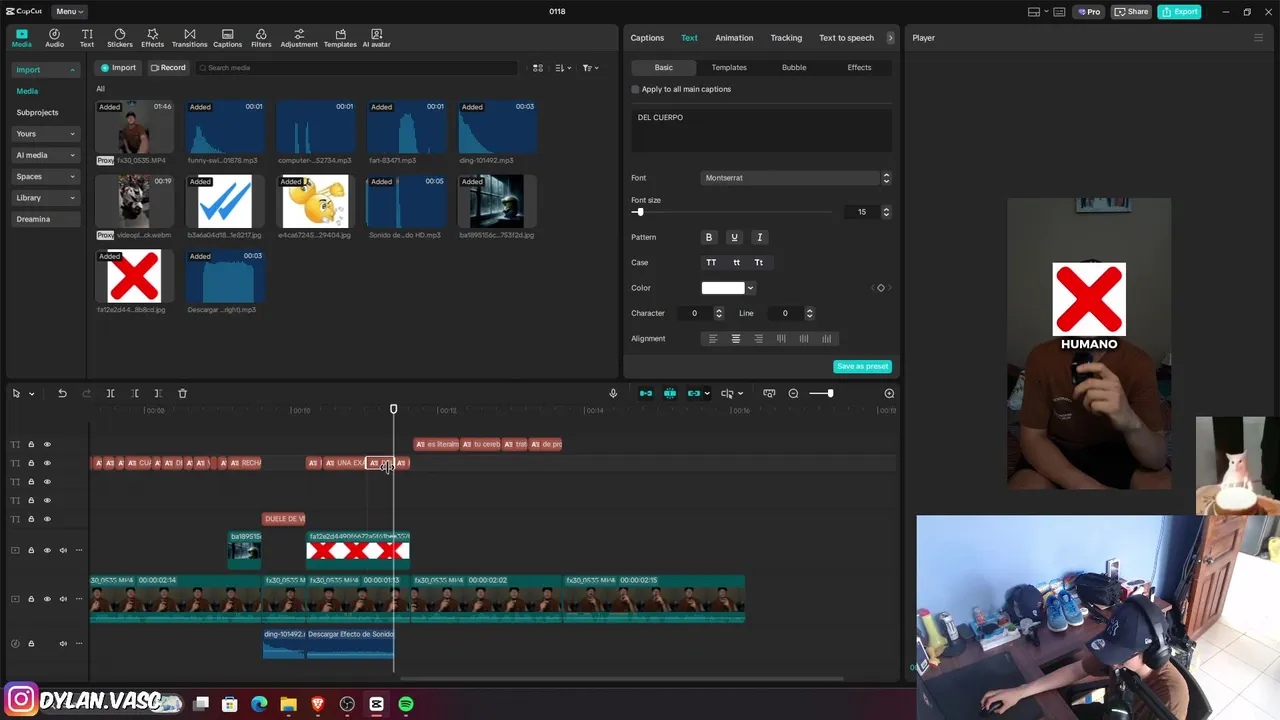Check Apply to all main captions
The height and width of the screenshot is (720, 1280).
point(635,89)
